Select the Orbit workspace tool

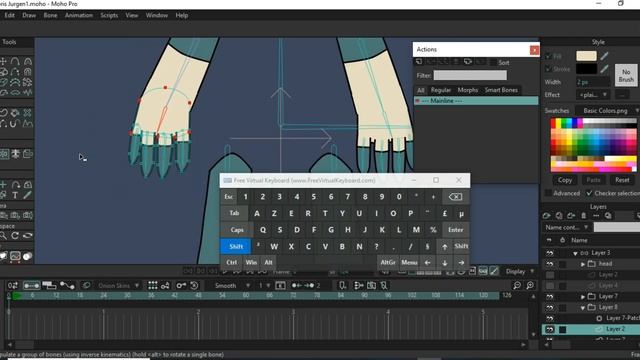(27, 236)
